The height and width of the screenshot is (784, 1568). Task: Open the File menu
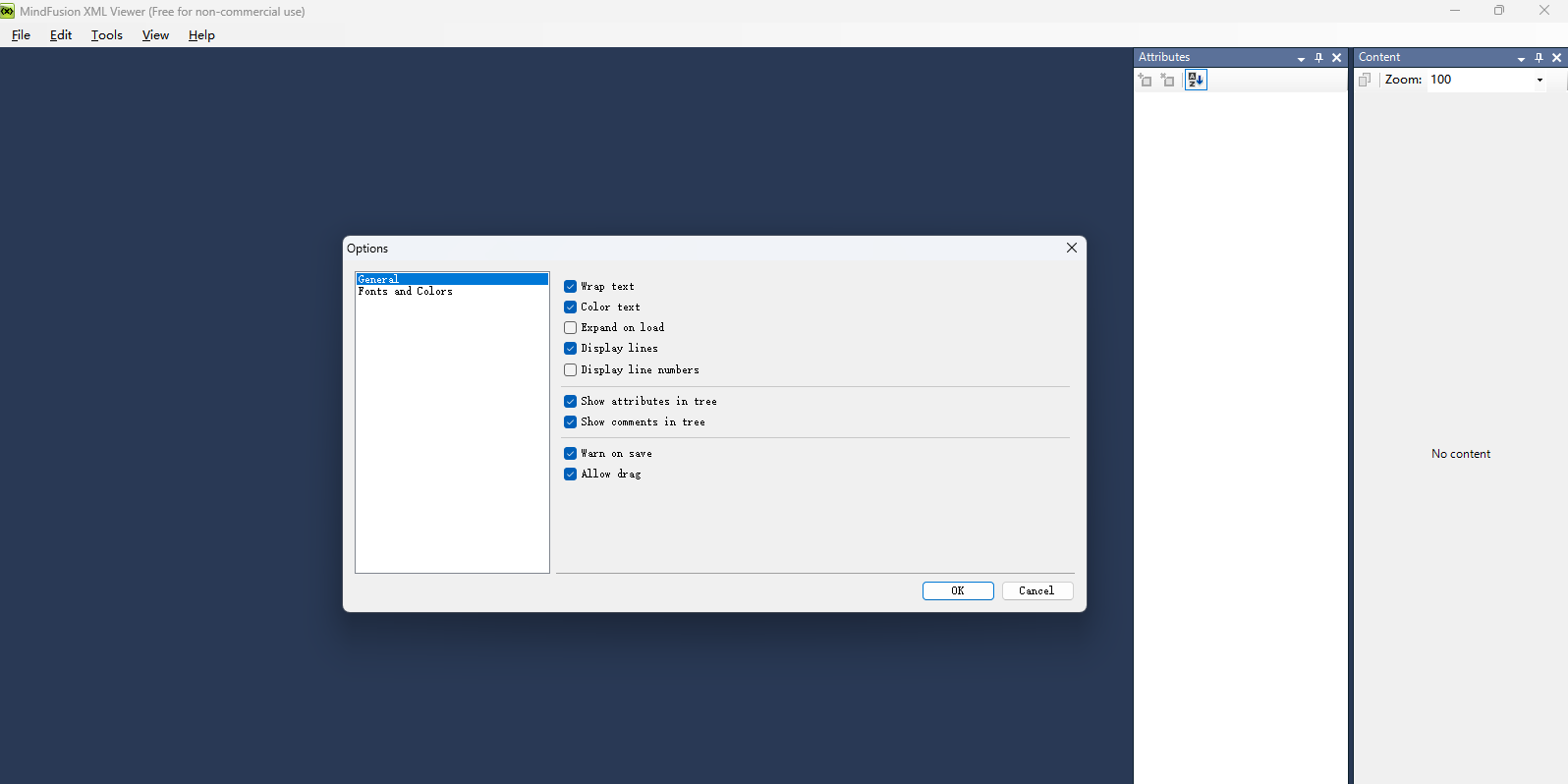click(x=21, y=35)
